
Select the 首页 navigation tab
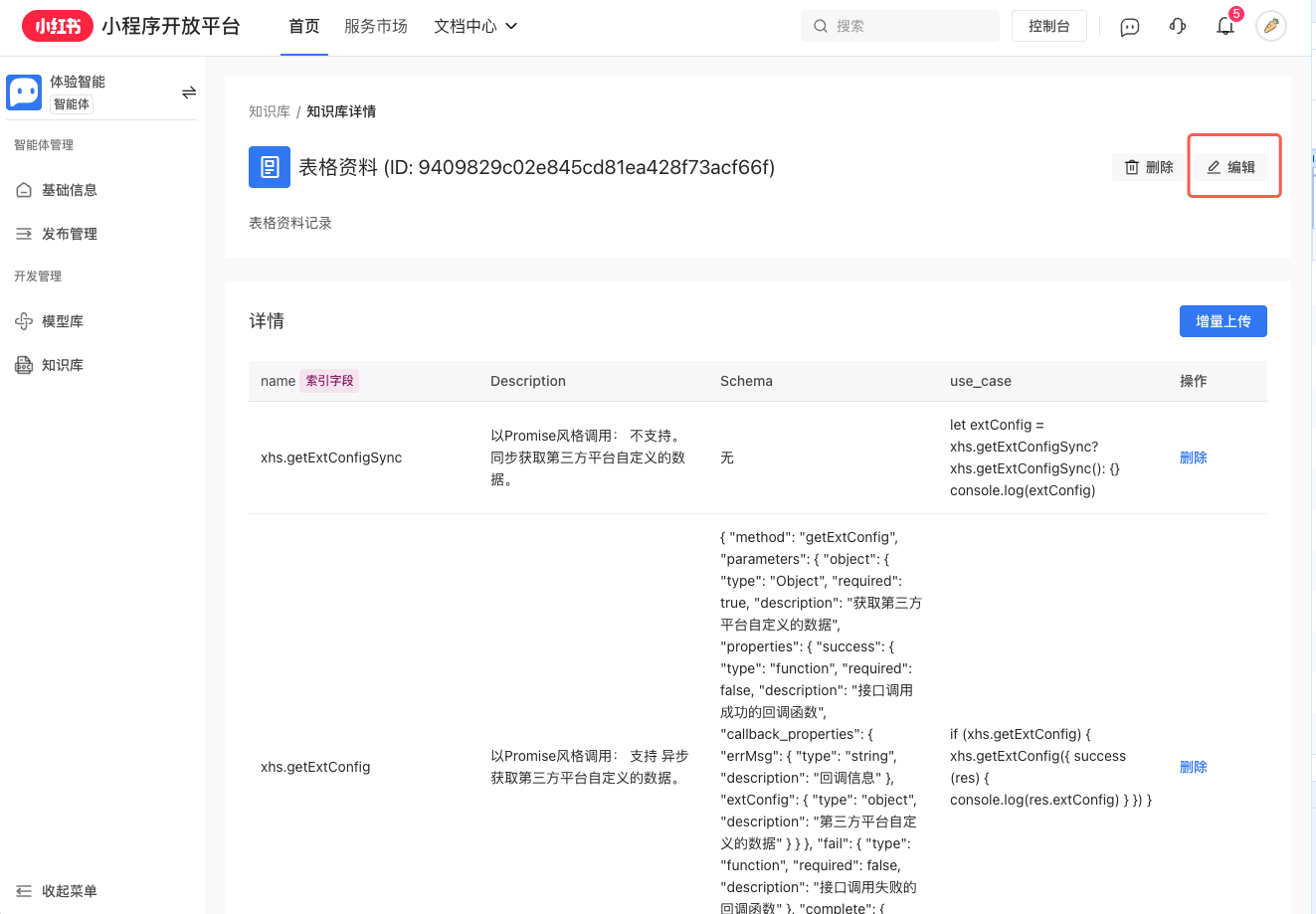(303, 27)
